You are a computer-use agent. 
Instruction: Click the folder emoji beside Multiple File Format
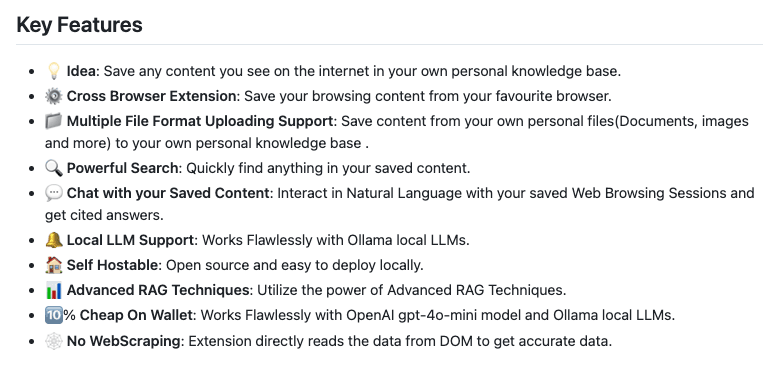click(53, 121)
